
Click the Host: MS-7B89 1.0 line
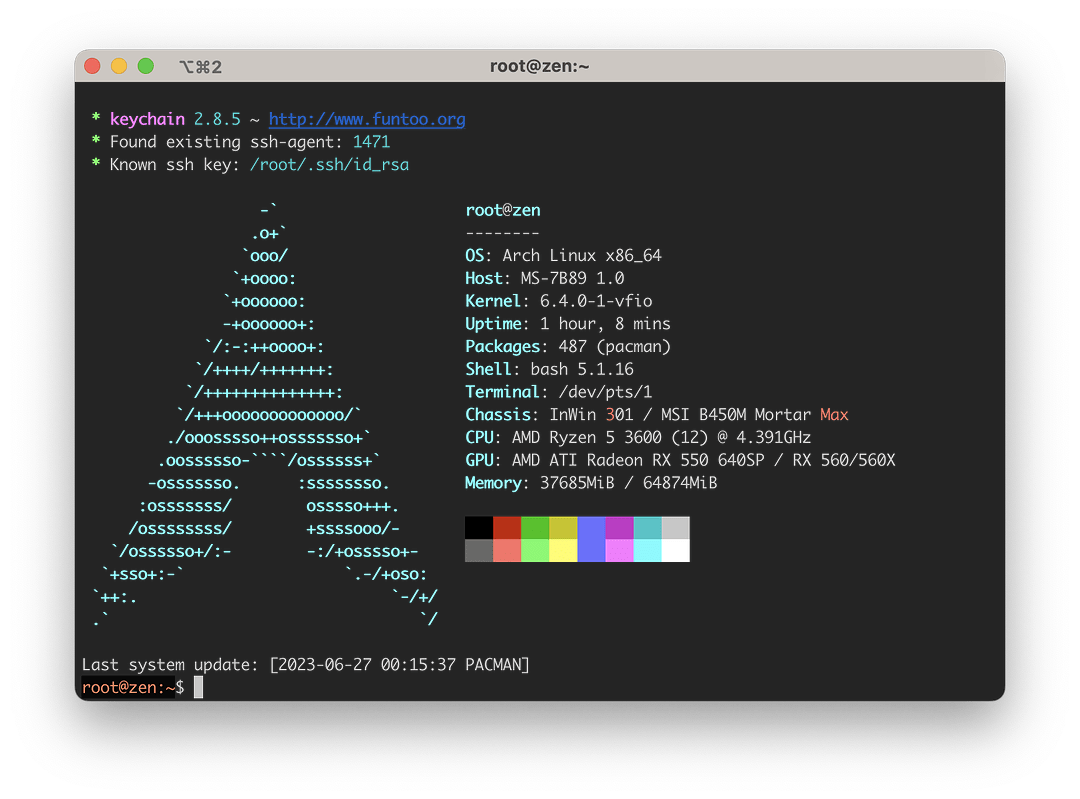(x=545, y=278)
